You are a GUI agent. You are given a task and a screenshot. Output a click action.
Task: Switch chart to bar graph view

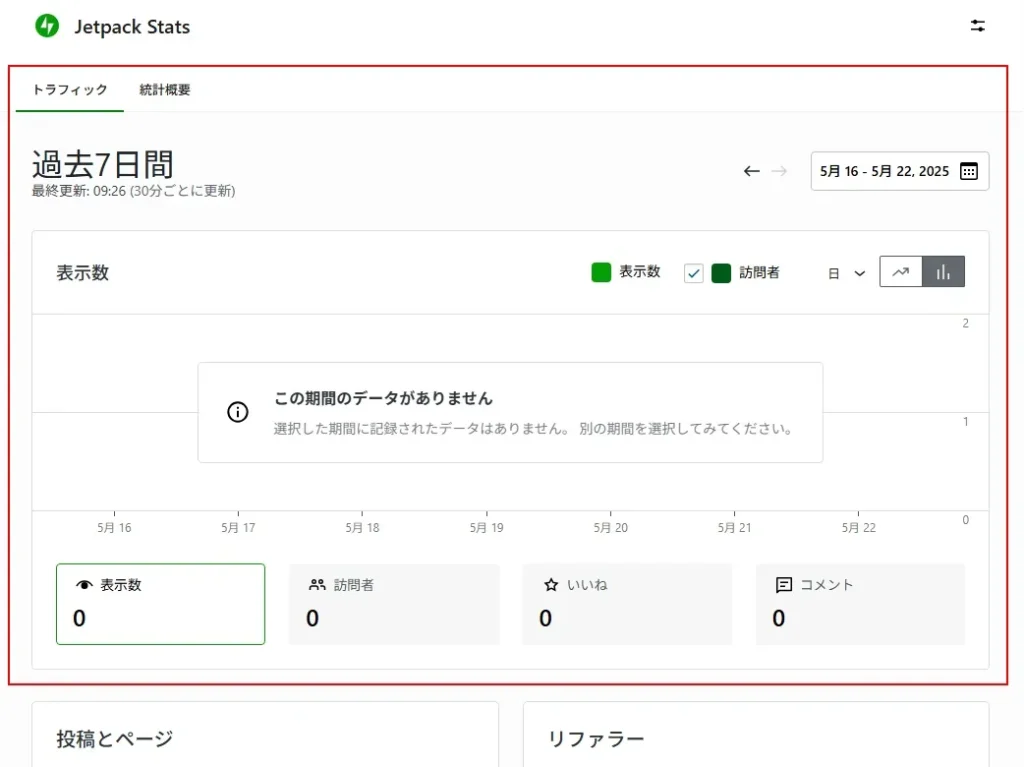(x=943, y=272)
